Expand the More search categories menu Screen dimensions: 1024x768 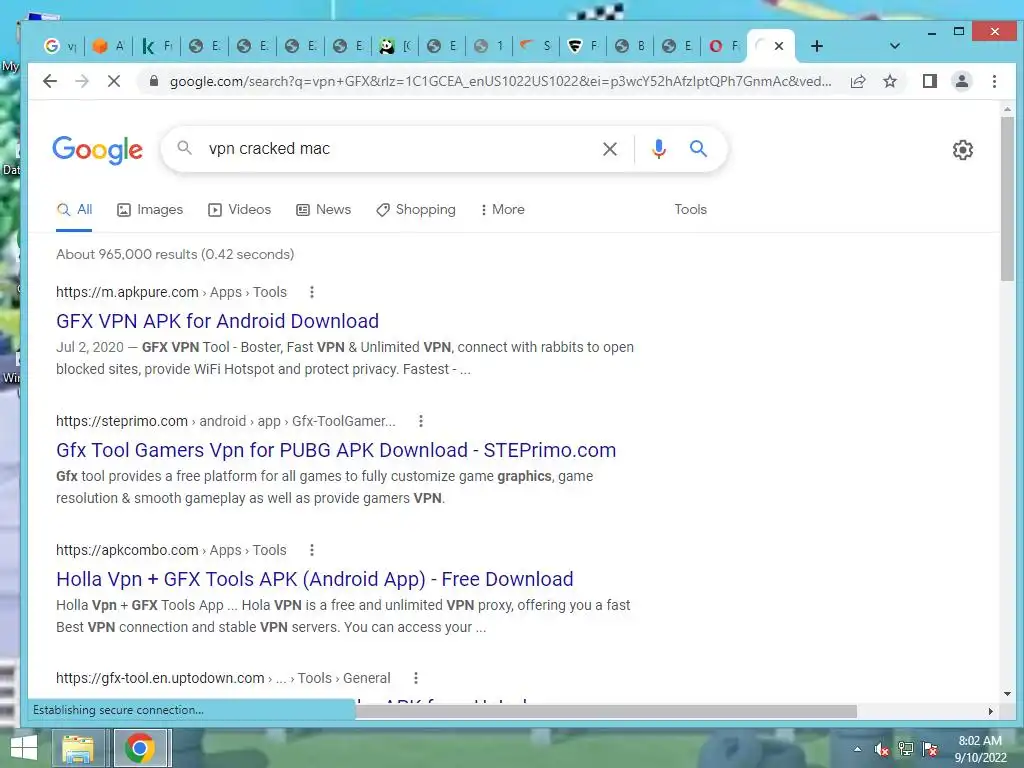coord(502,210)
